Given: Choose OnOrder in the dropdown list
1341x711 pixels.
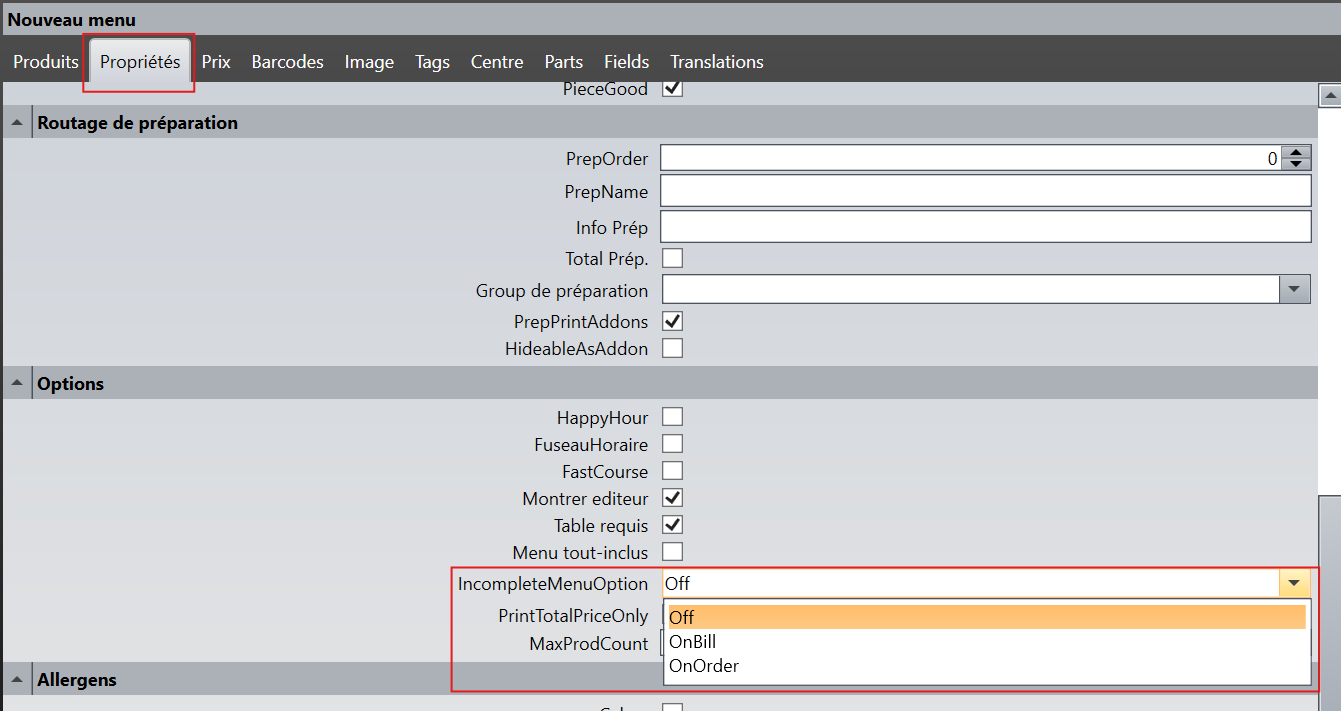Looking at the screenshot, I should coord(703,666).
